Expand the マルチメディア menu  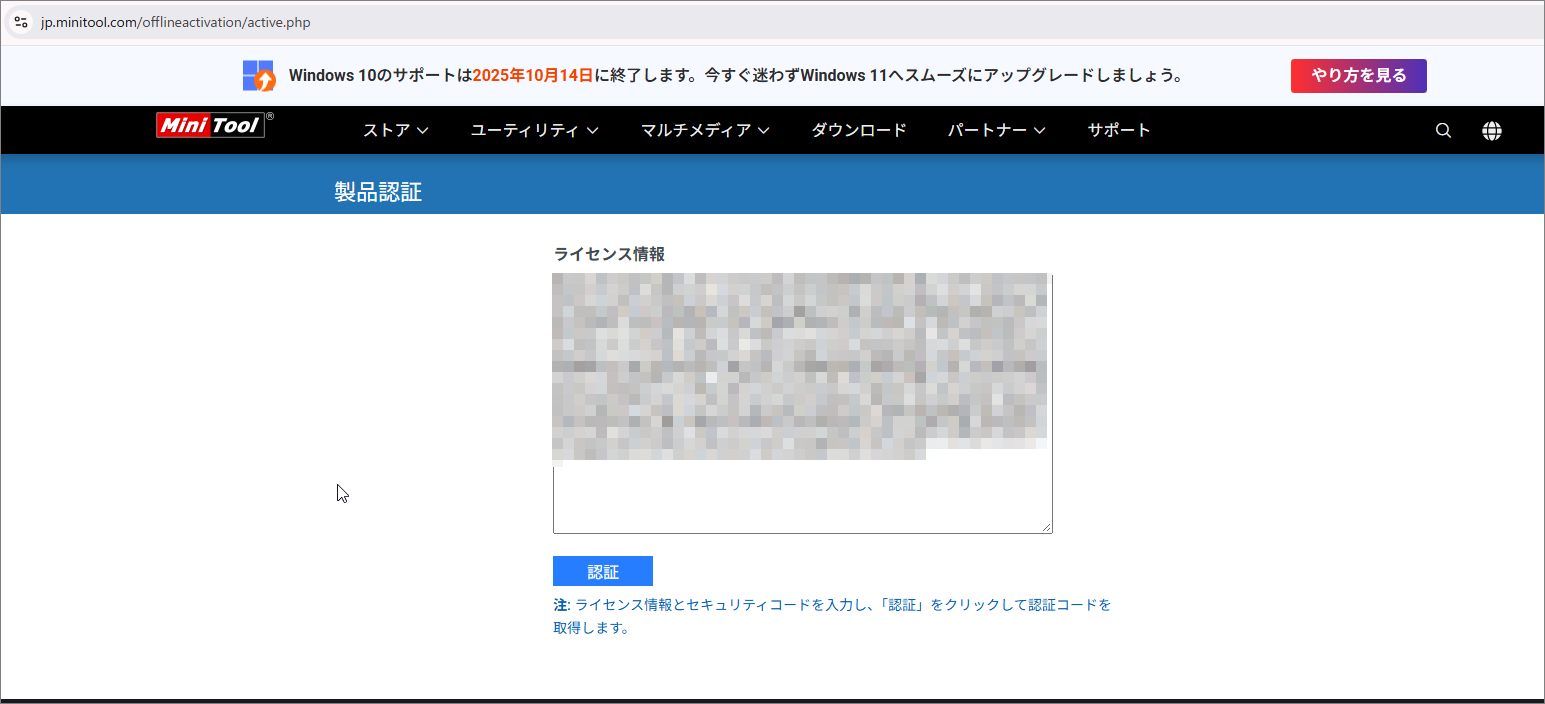[x=705, y=130]
